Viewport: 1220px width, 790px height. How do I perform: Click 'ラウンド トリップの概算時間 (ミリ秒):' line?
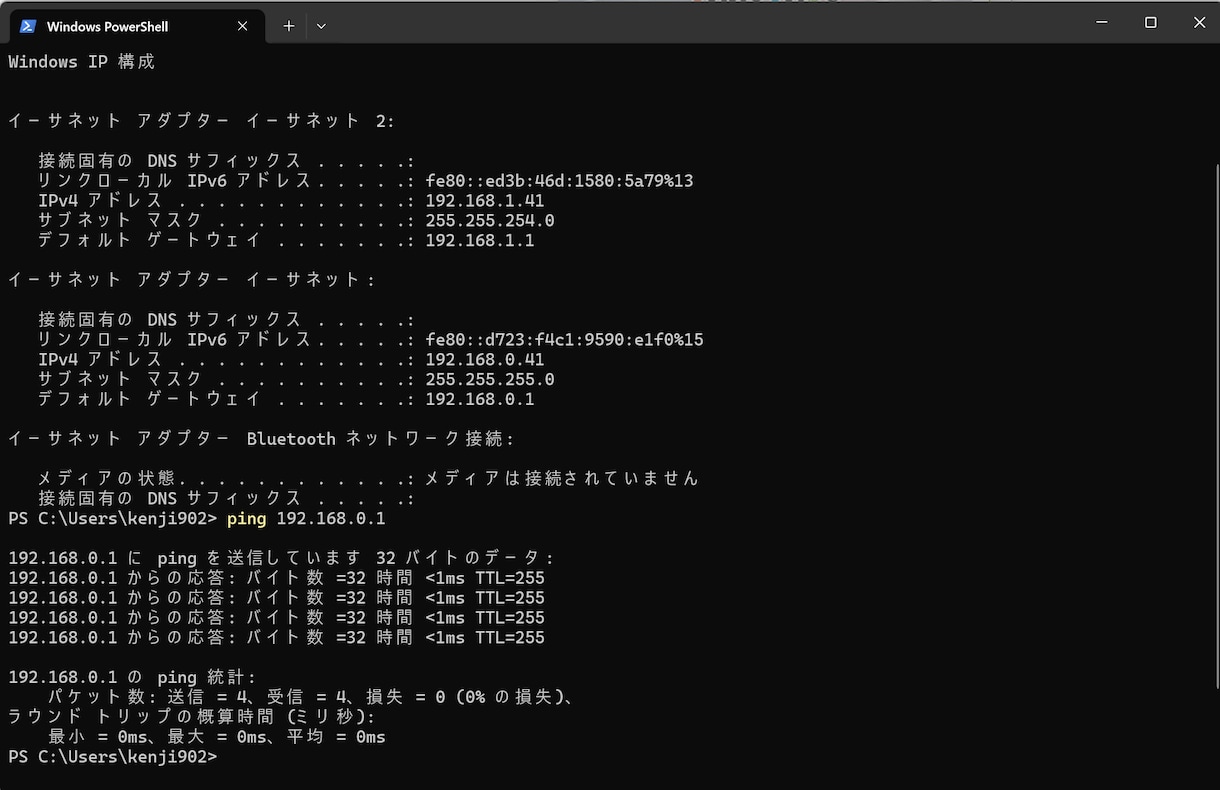(x=192, y=717)
